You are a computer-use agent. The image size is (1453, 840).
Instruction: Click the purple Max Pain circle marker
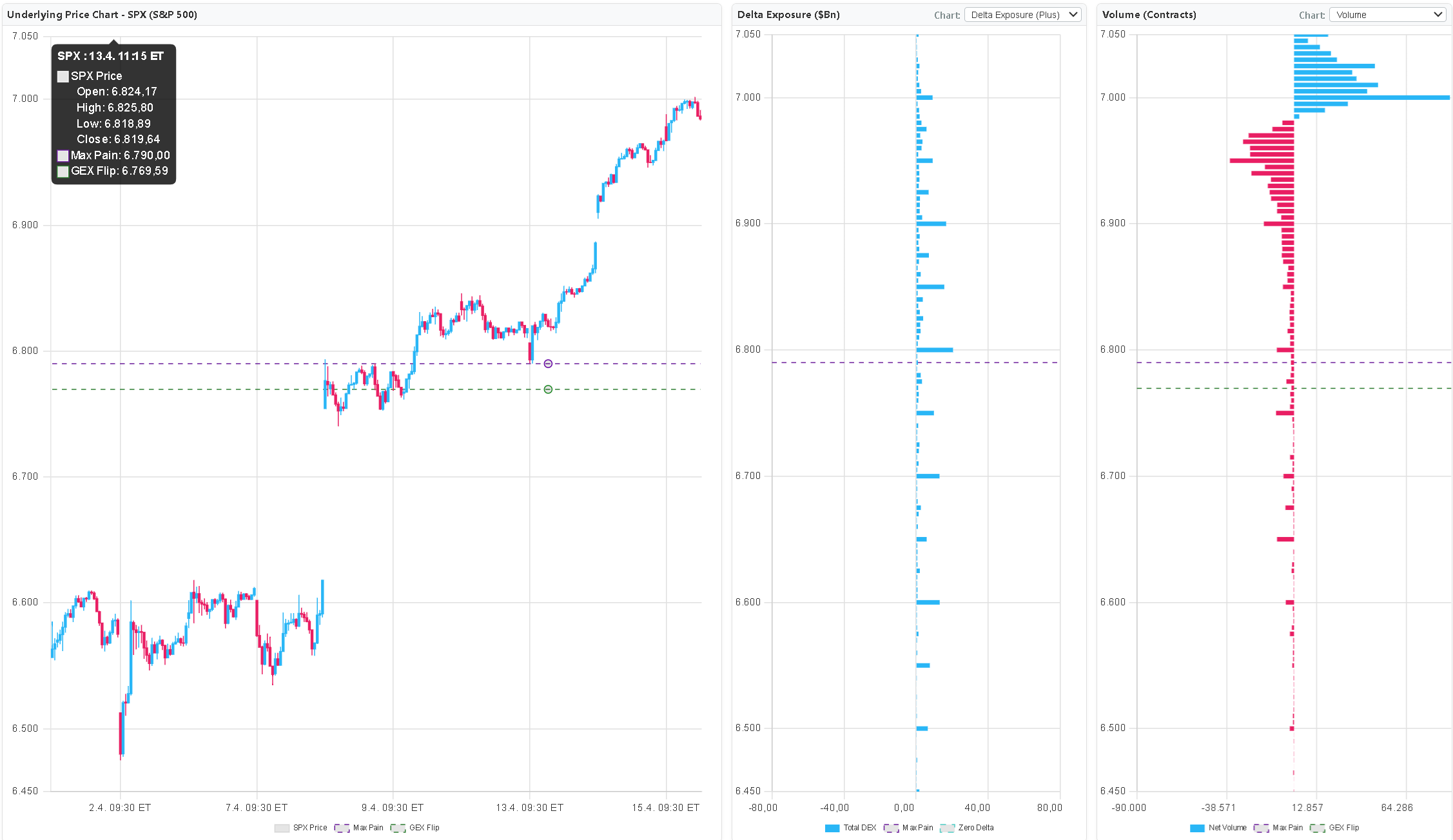(x=547, y=363)
